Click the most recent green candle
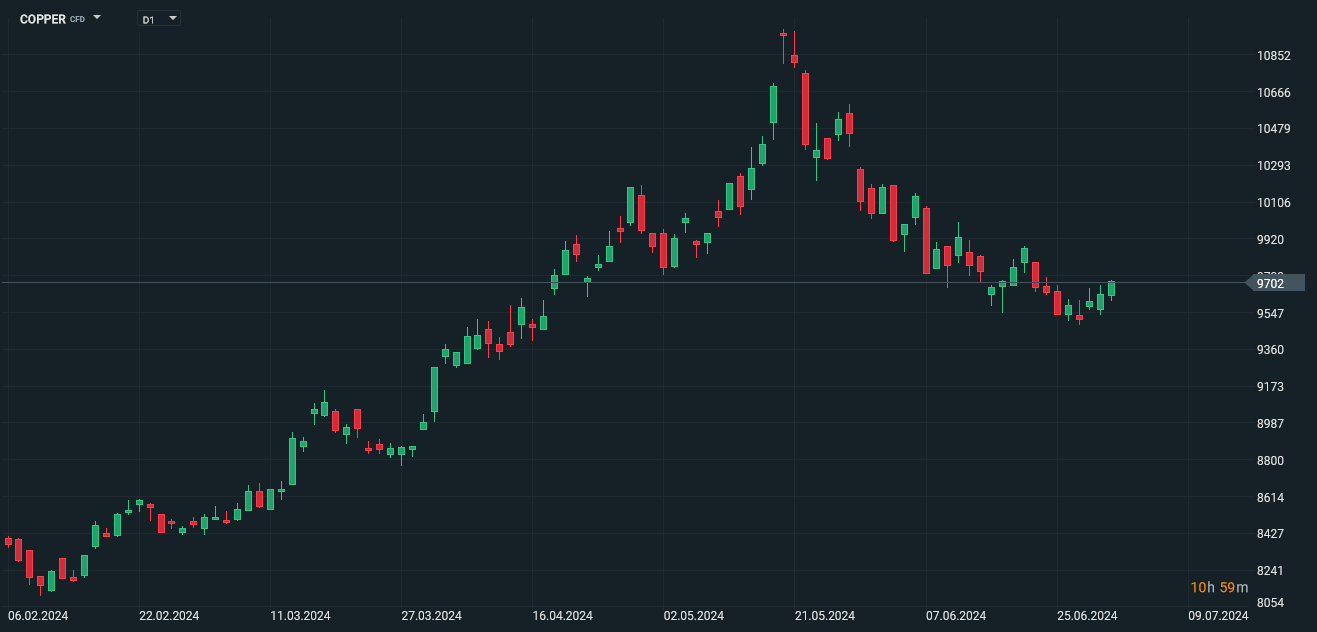Screen dimensions: 1317x632 (1111, 289)
